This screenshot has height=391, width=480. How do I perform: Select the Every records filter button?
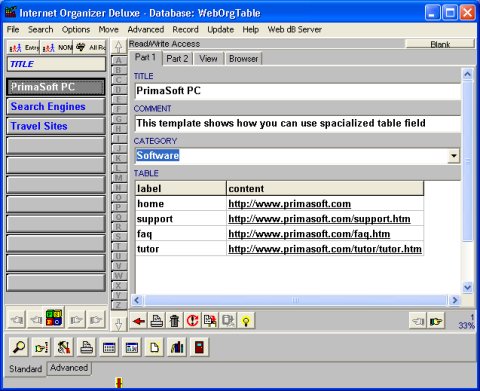(23, 47)
